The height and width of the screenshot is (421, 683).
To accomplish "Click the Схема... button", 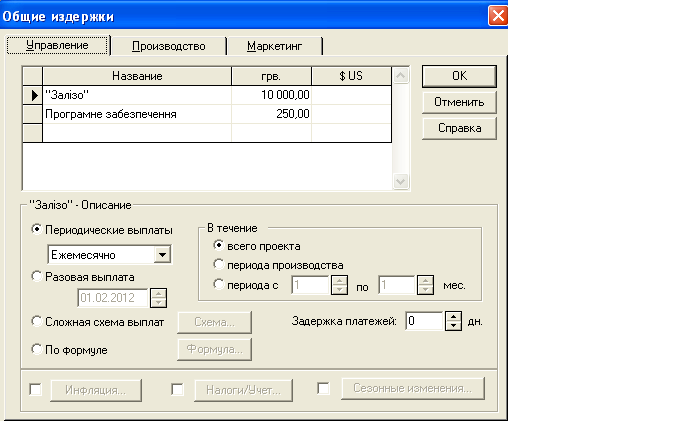I will pyautogui.click(x=214, y=322).
